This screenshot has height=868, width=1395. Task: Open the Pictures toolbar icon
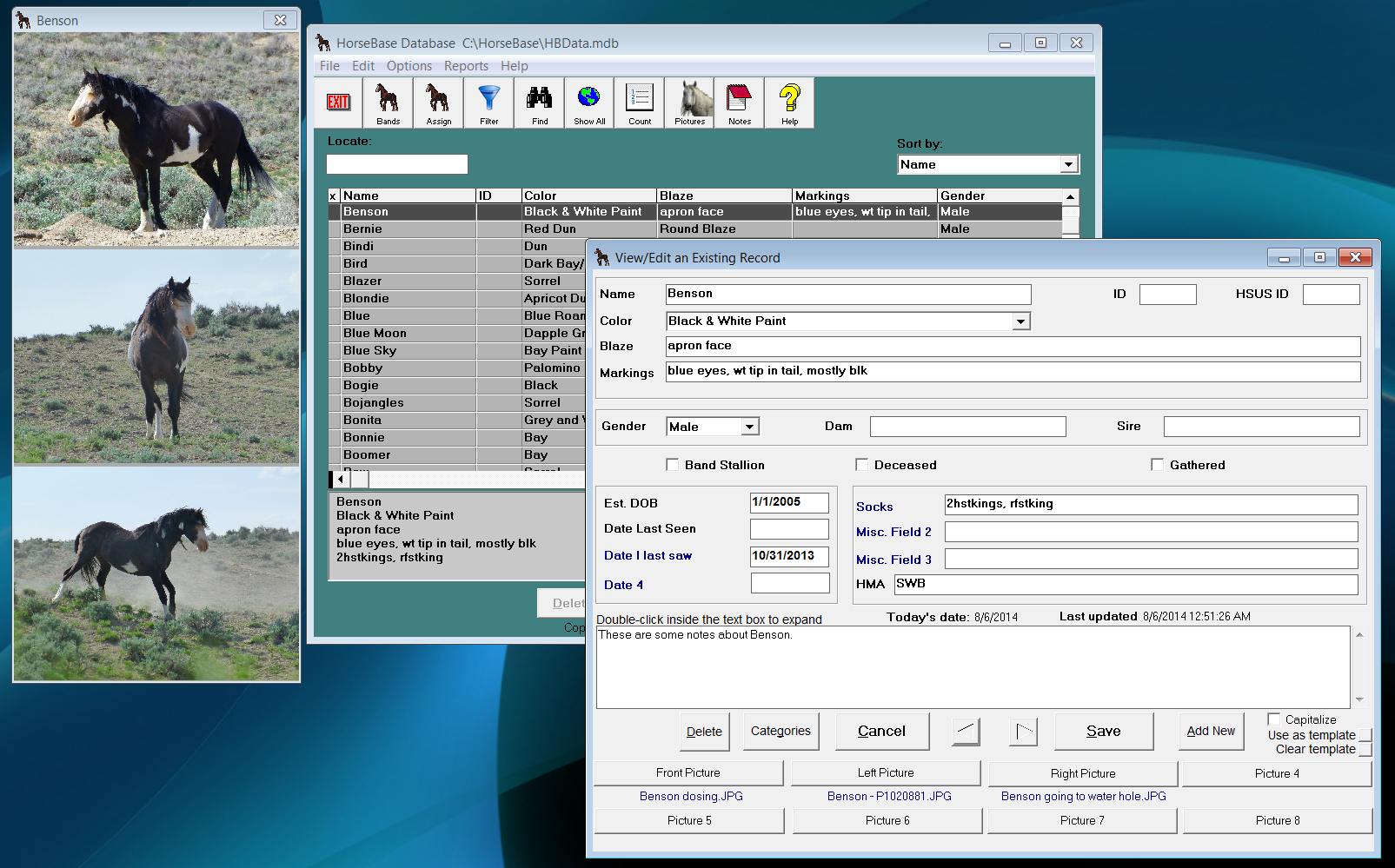point(690,103)
